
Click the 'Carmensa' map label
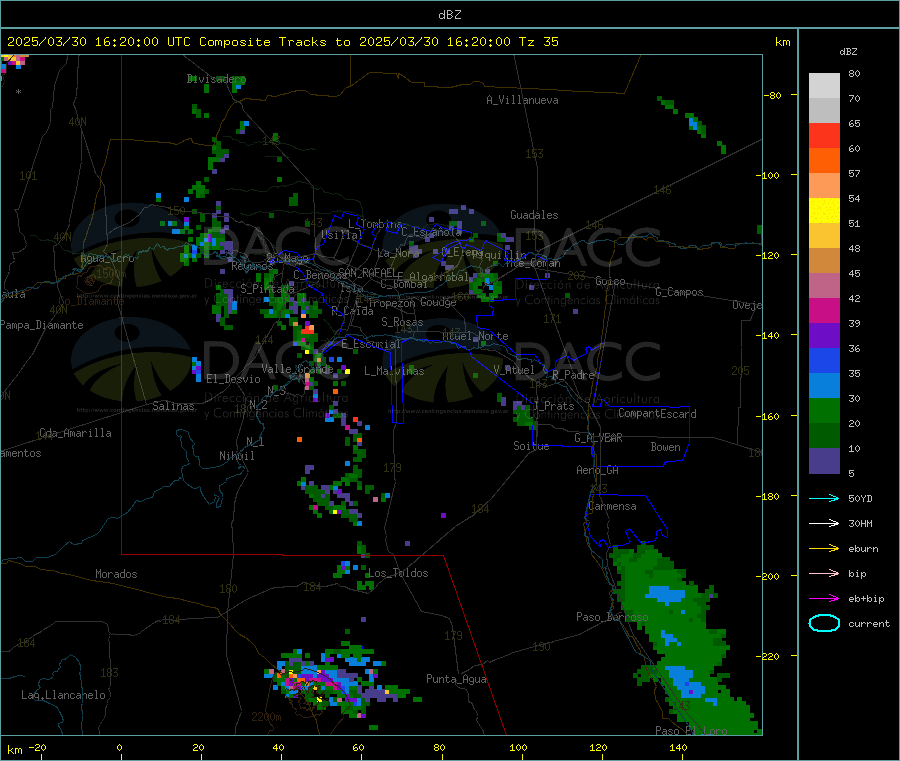(x=612, y=506)
